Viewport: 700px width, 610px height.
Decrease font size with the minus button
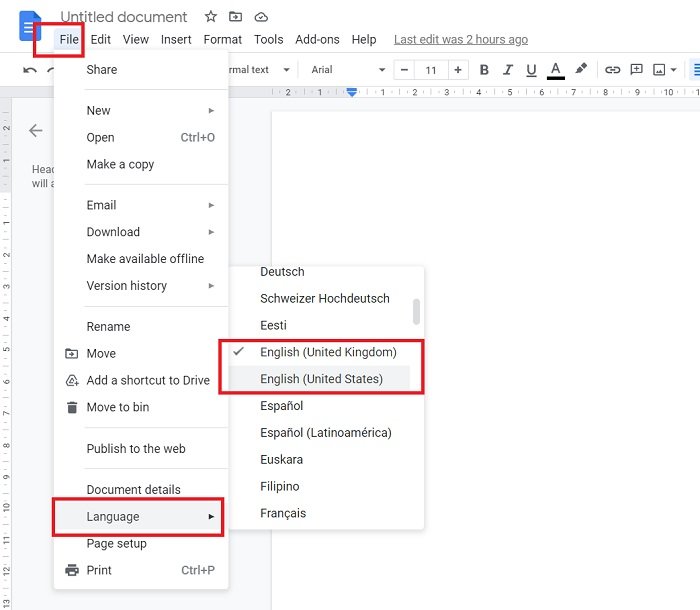coord(404,70)
